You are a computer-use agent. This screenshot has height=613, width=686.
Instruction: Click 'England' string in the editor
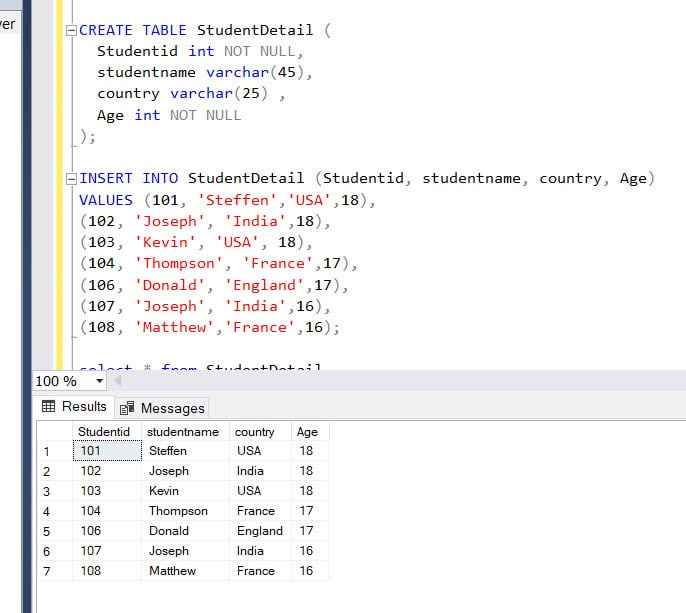click(264, 285)
